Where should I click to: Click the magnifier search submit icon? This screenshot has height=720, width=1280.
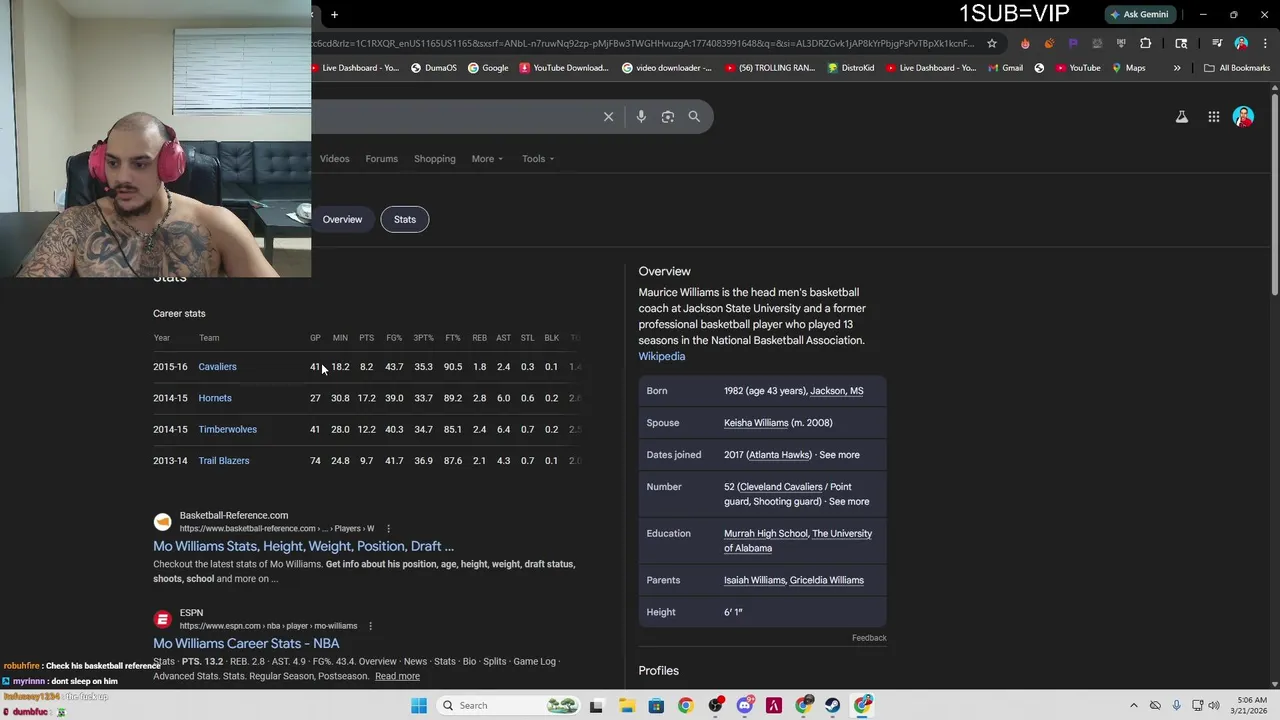694,117
